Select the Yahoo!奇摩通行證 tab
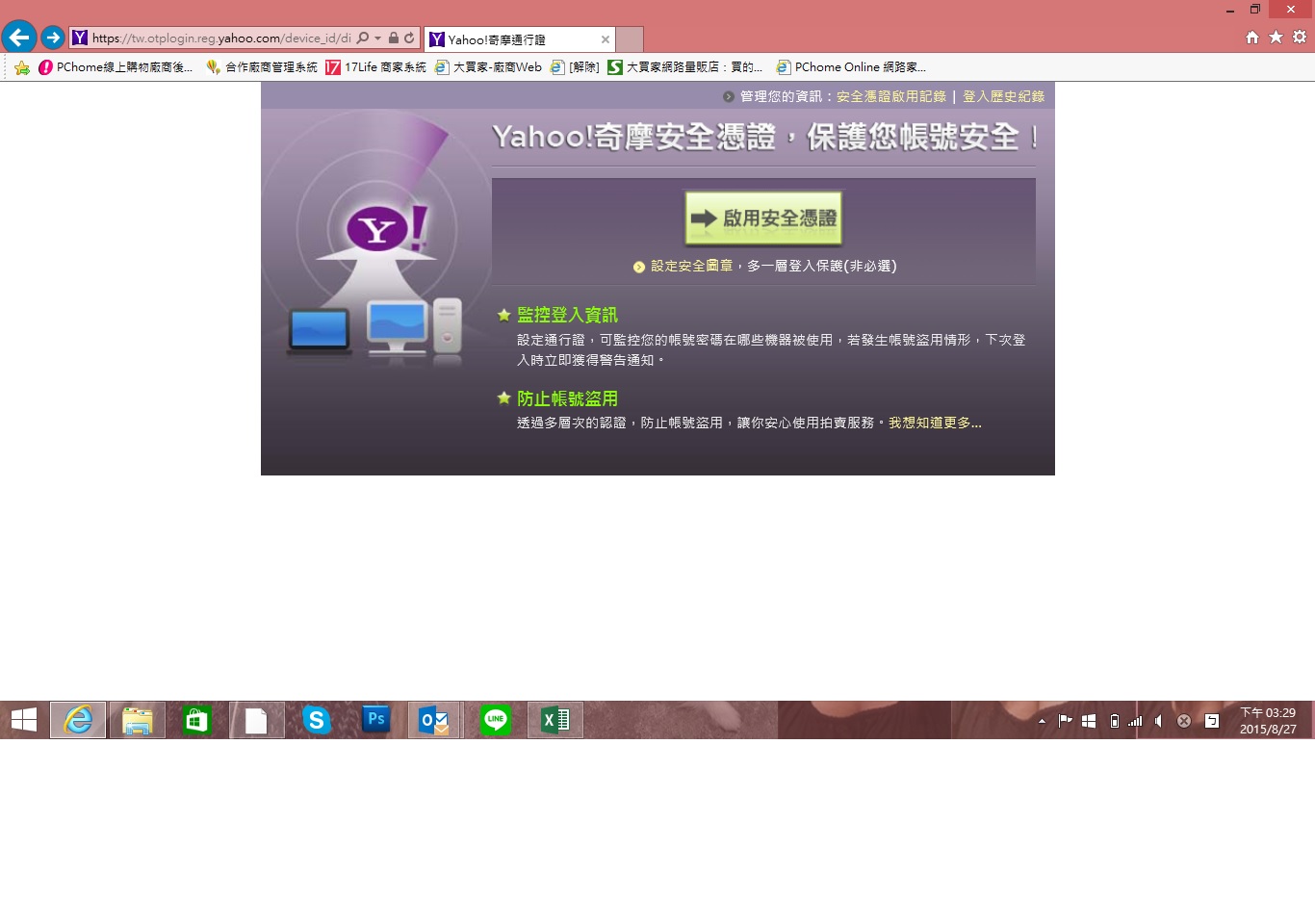 coord(510,39)
